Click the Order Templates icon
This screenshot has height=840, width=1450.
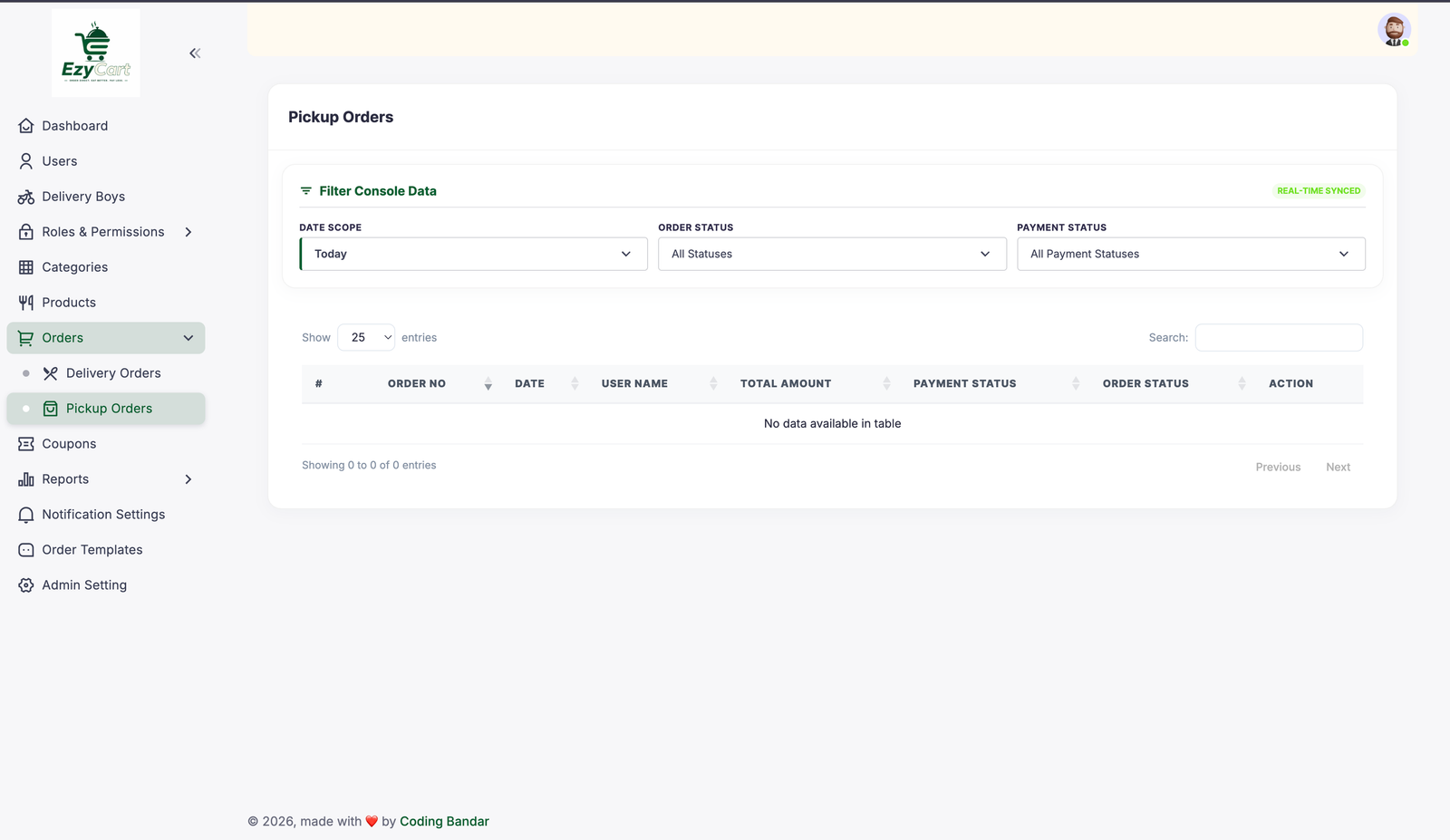click(x=26, y=550)
